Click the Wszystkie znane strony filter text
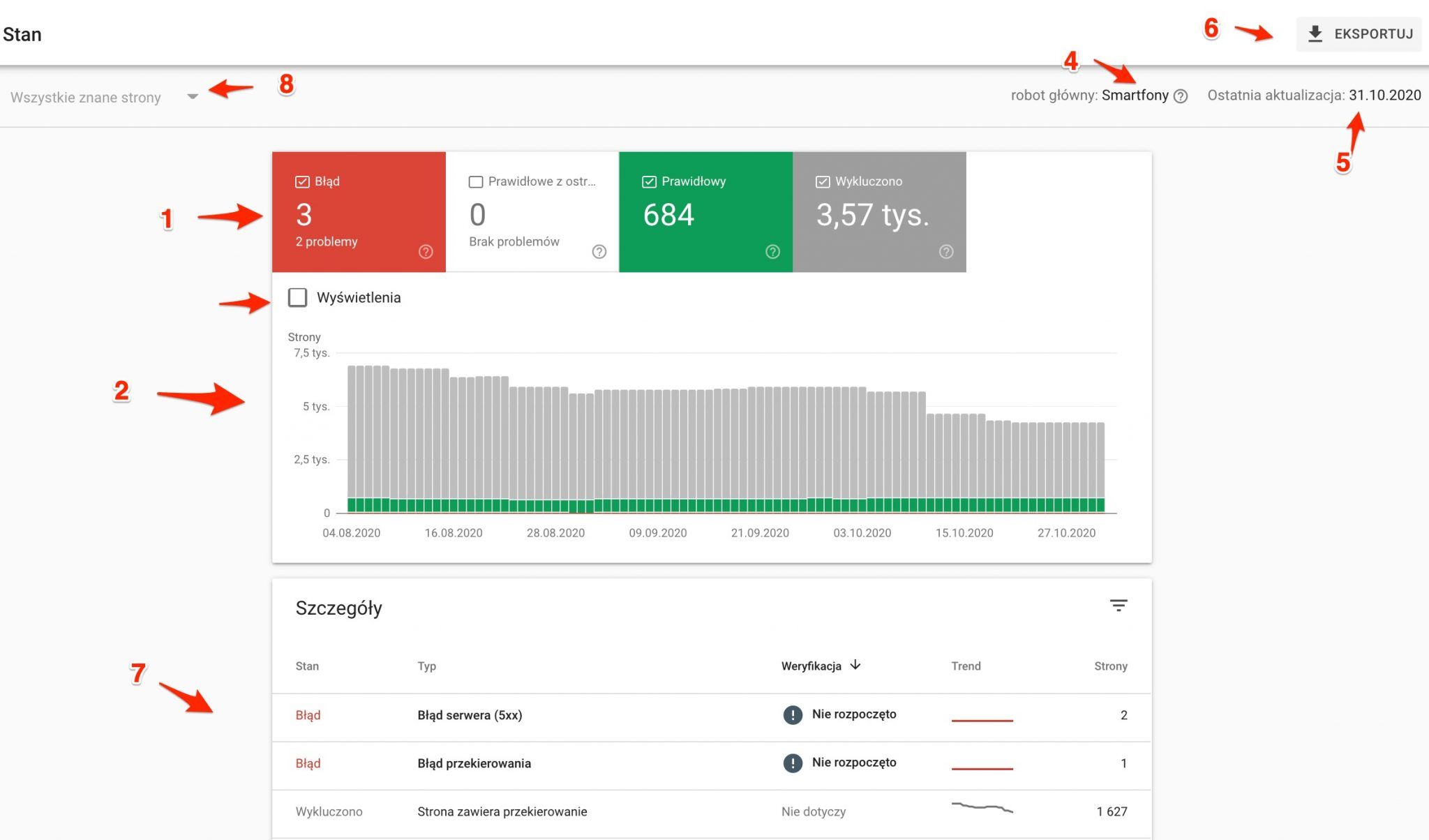The width and height of the screenshot is (1429, 840). [85, 97]
